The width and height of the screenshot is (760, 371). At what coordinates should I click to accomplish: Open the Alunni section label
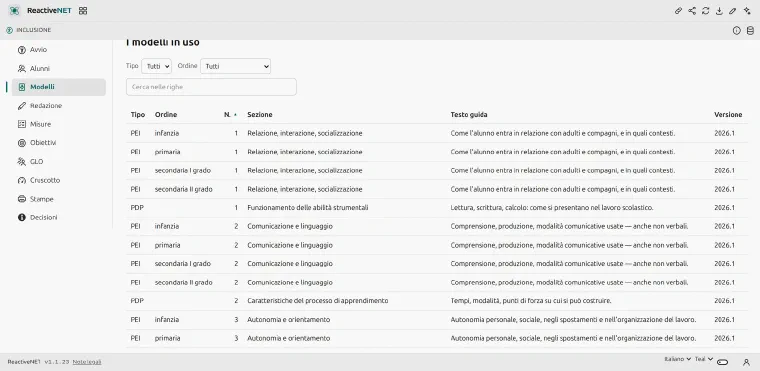coord(40,68)
